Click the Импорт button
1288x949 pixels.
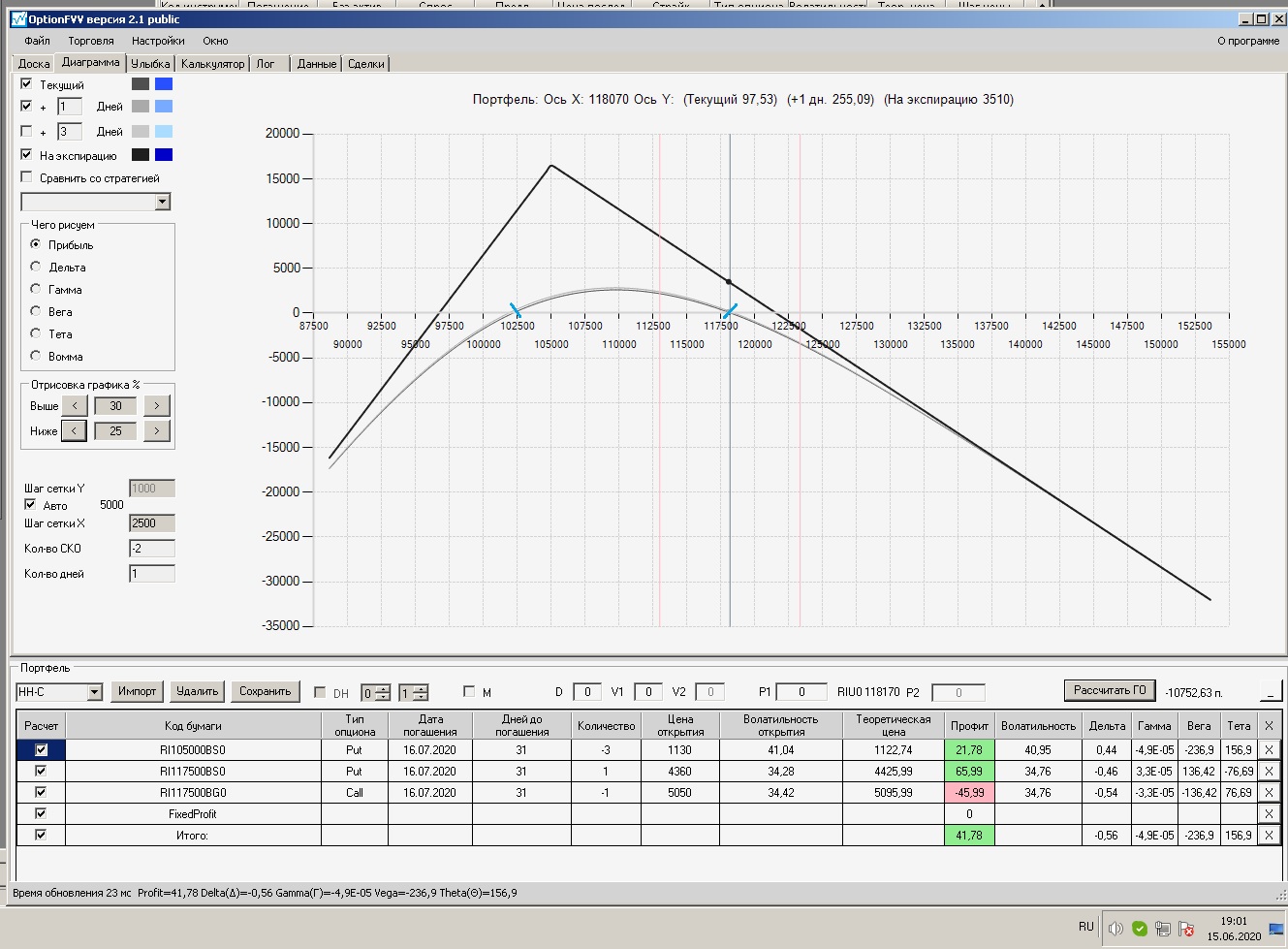[x=137, y=691]
